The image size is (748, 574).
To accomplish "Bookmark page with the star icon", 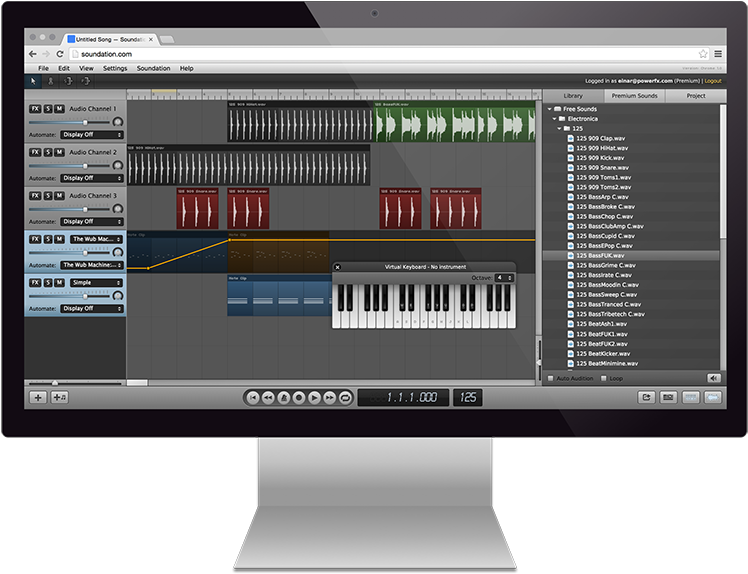I will (703, 54).
